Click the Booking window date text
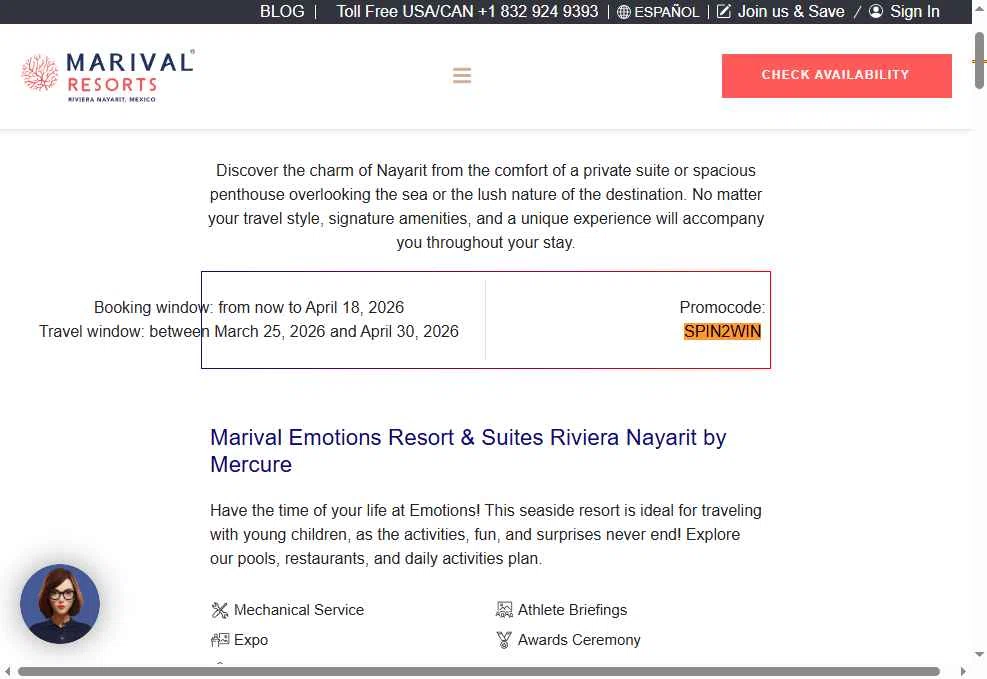The width and height of the screenshot is (987, 679). (249, 307)
